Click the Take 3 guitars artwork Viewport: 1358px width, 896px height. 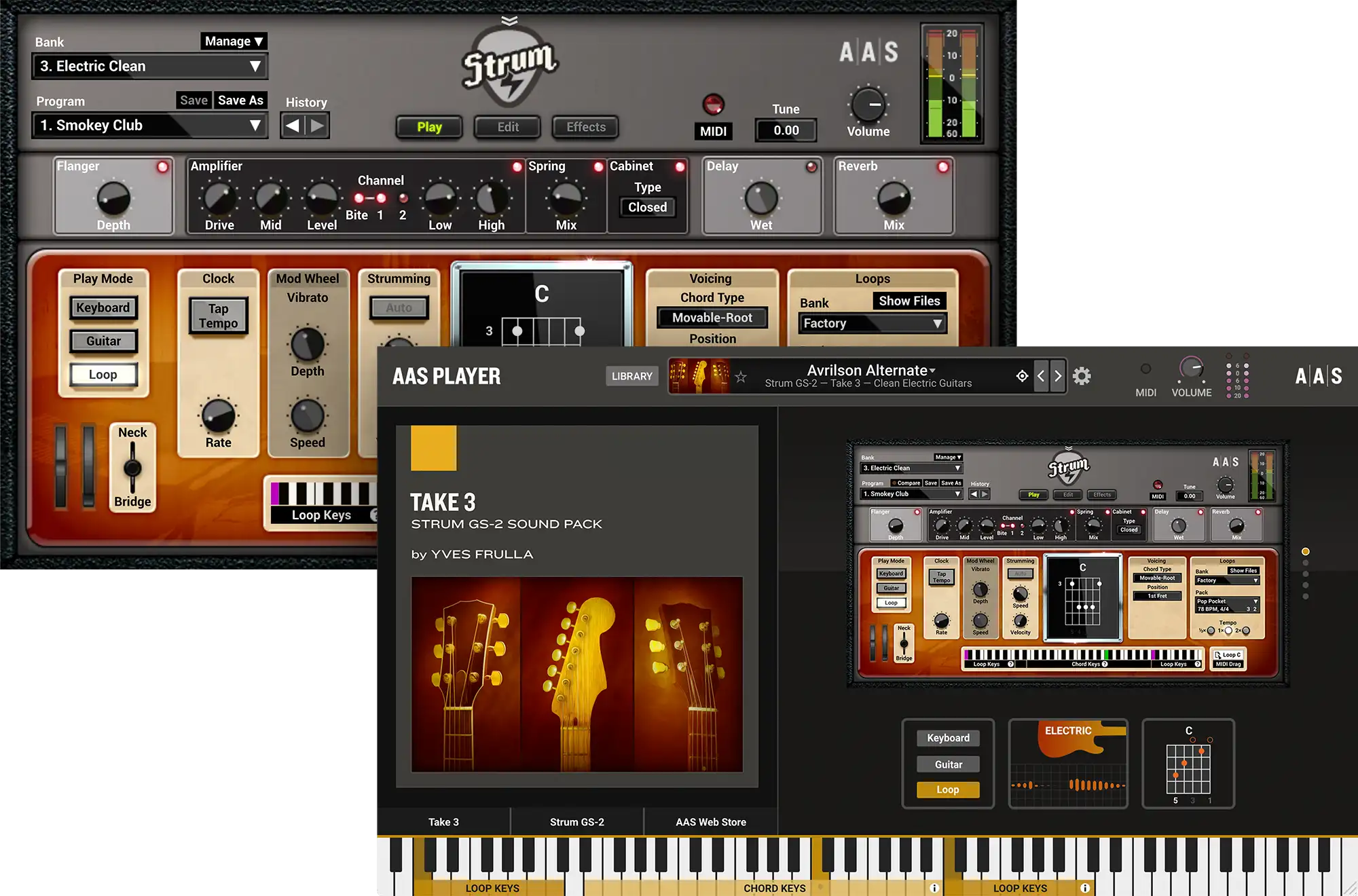pyautogui.click(x=577, y=675)
